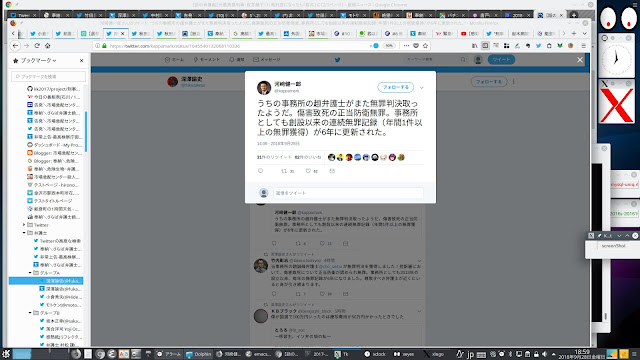640x360 pixels.
Task: Open a new Firefox tab with plus
Action: 574,33
